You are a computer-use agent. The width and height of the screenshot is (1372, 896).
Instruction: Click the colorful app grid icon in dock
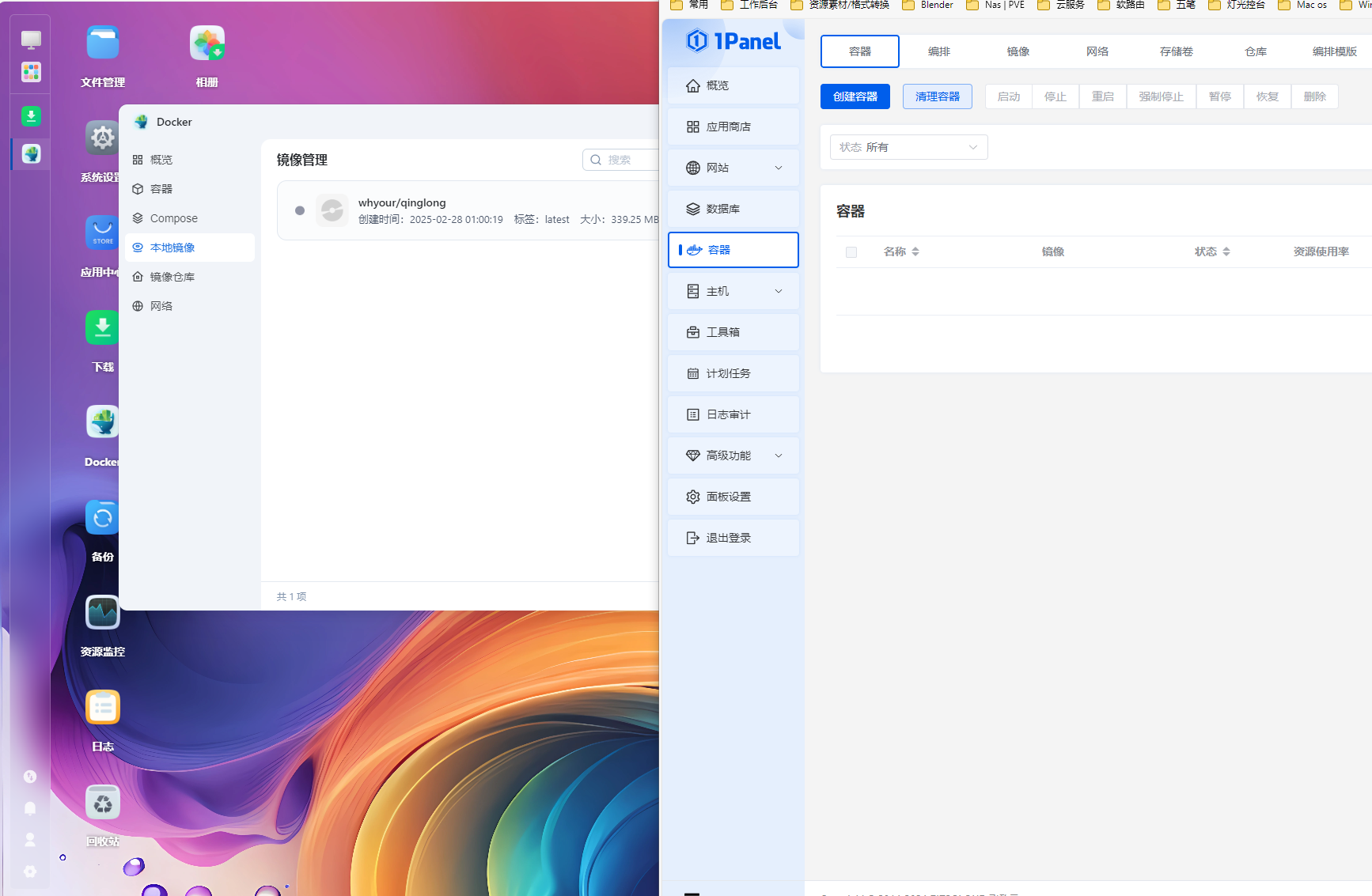tap(31, 72)
